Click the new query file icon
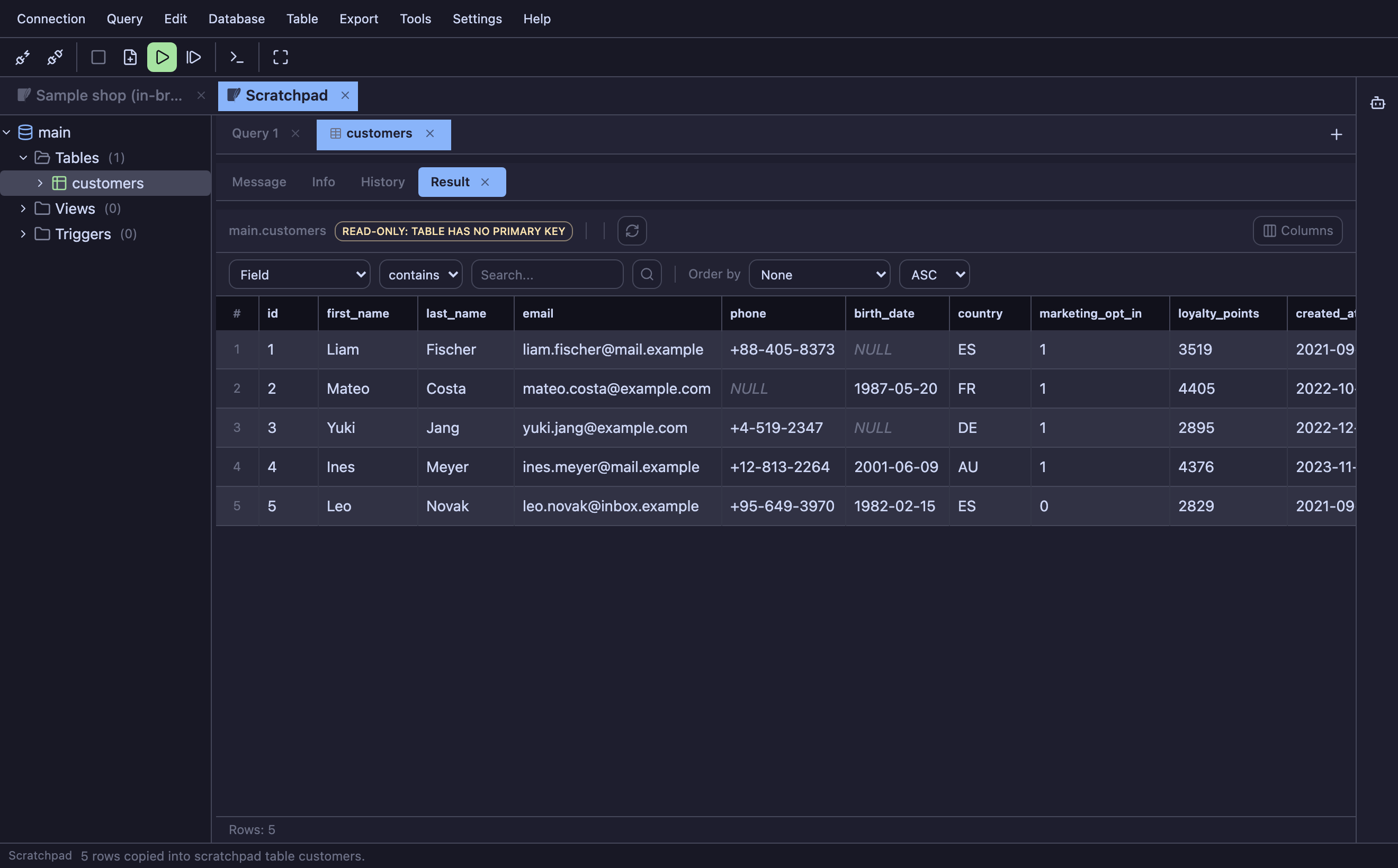 [x=130, y=57]
